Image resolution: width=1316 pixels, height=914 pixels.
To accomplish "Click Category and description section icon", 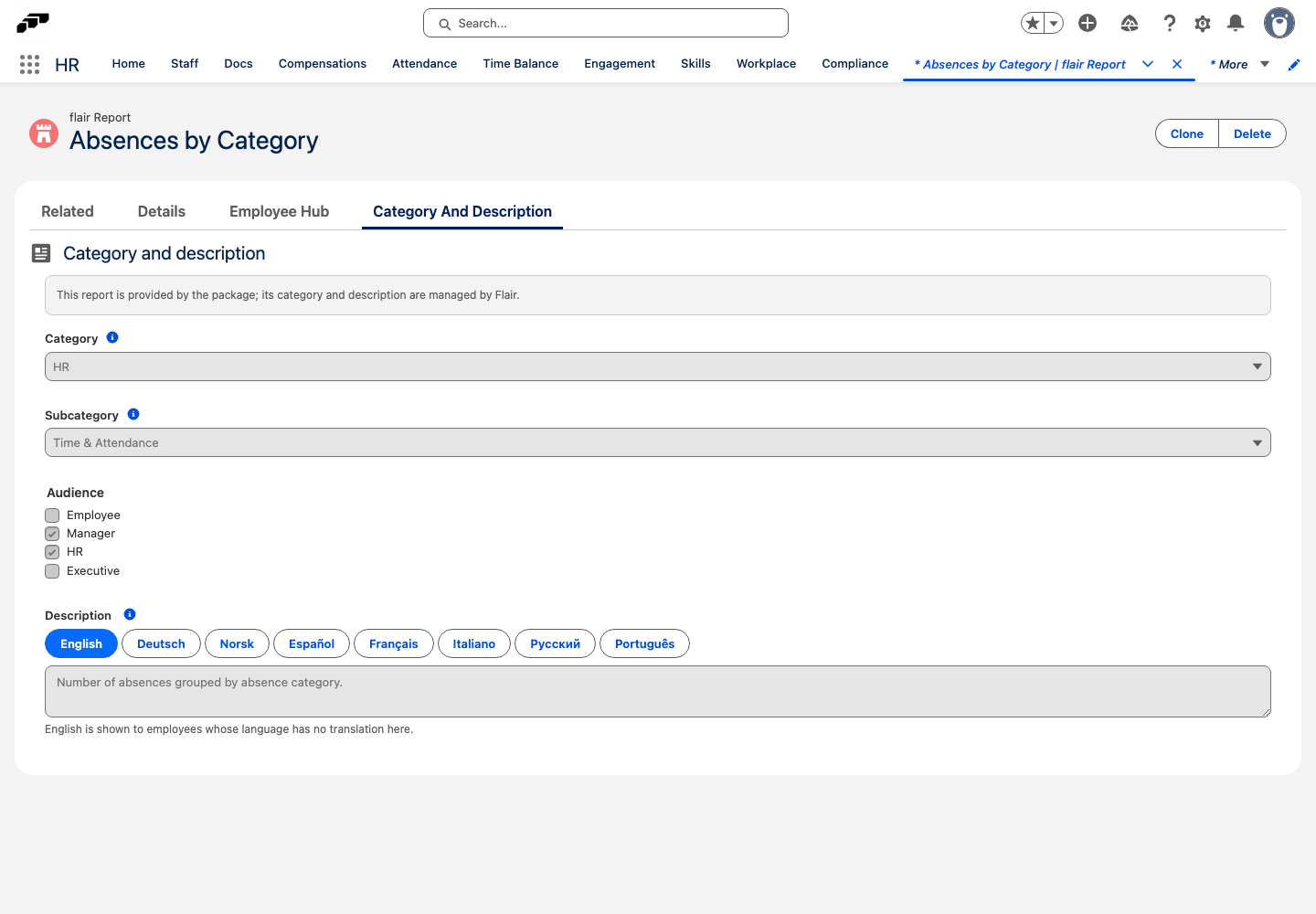I will tap(41, 253).
